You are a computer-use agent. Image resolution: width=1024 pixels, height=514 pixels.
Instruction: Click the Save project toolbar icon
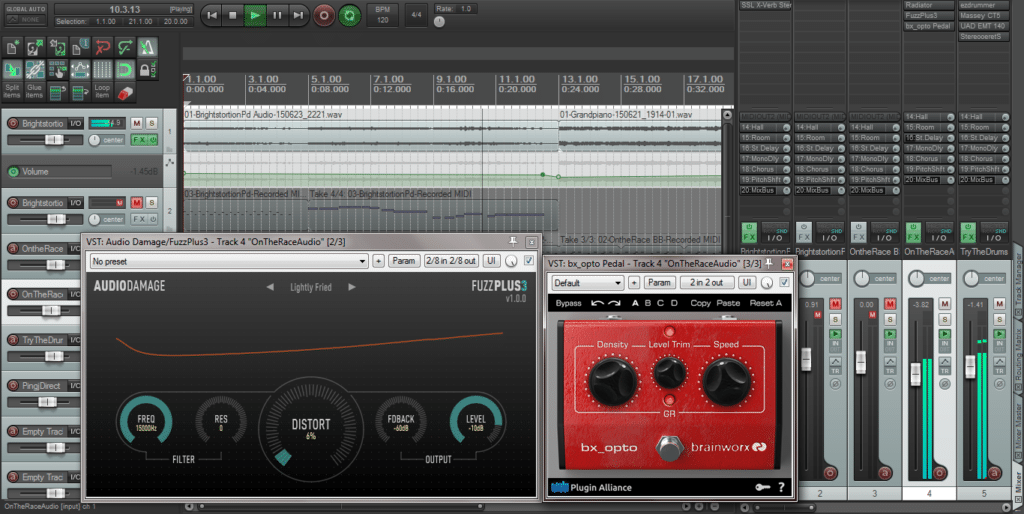pos(57,47)
